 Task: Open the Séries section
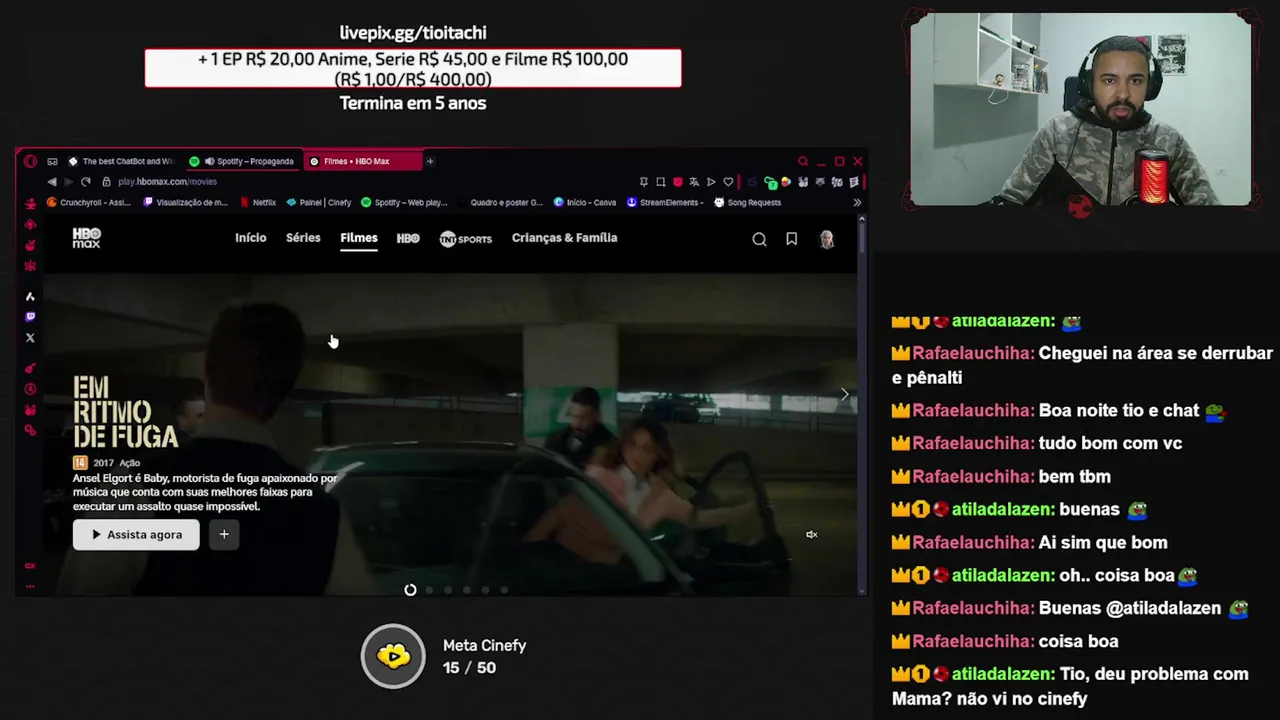(x=303, y=238)
